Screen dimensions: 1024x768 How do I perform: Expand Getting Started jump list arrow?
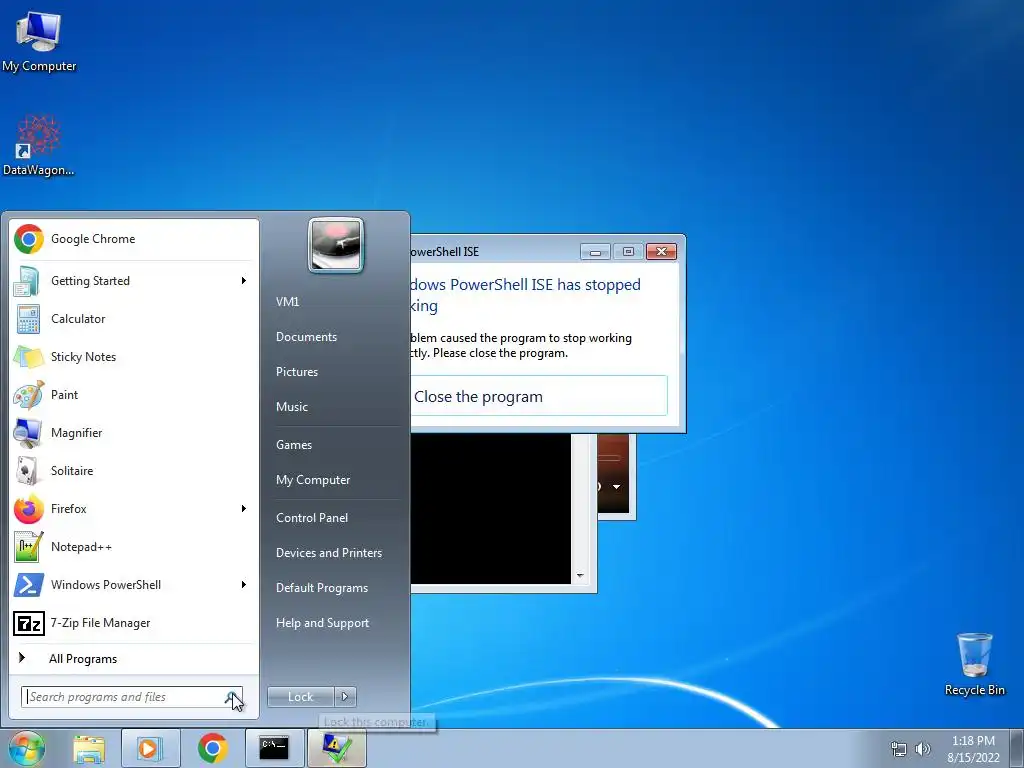[x=244, y=281]
